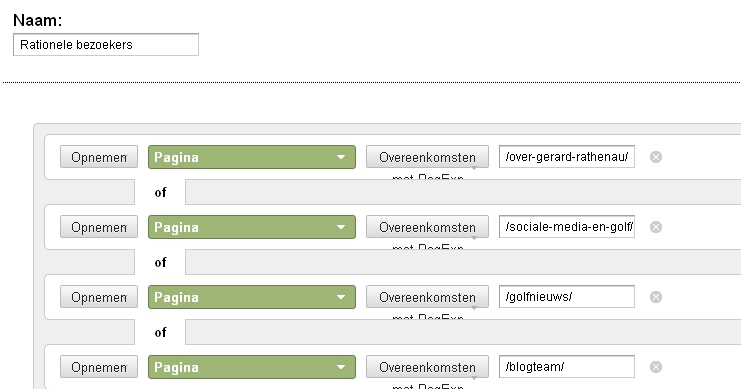Click the /golfnieuws/ value input field
Image resolution: width=741 pixels, height=389 pixels.
567,296
